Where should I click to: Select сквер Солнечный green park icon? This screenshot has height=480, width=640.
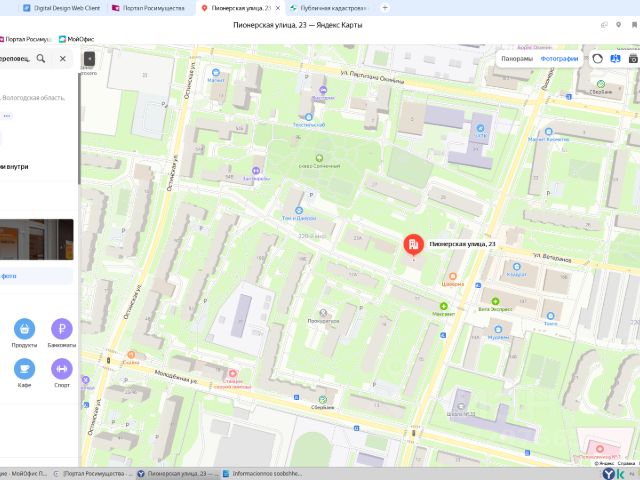(x=319, y=158)
